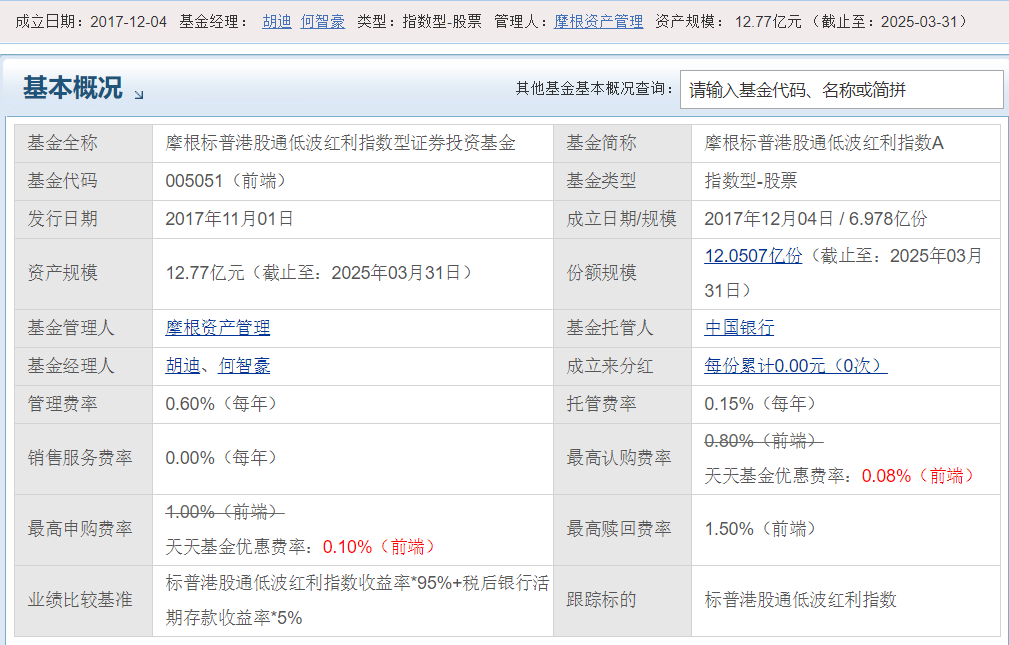Screen dimensions: 1009x645
Task: Select 2017年12月04日 / 6.978亿份 value
Action: [x=815, y=219]
